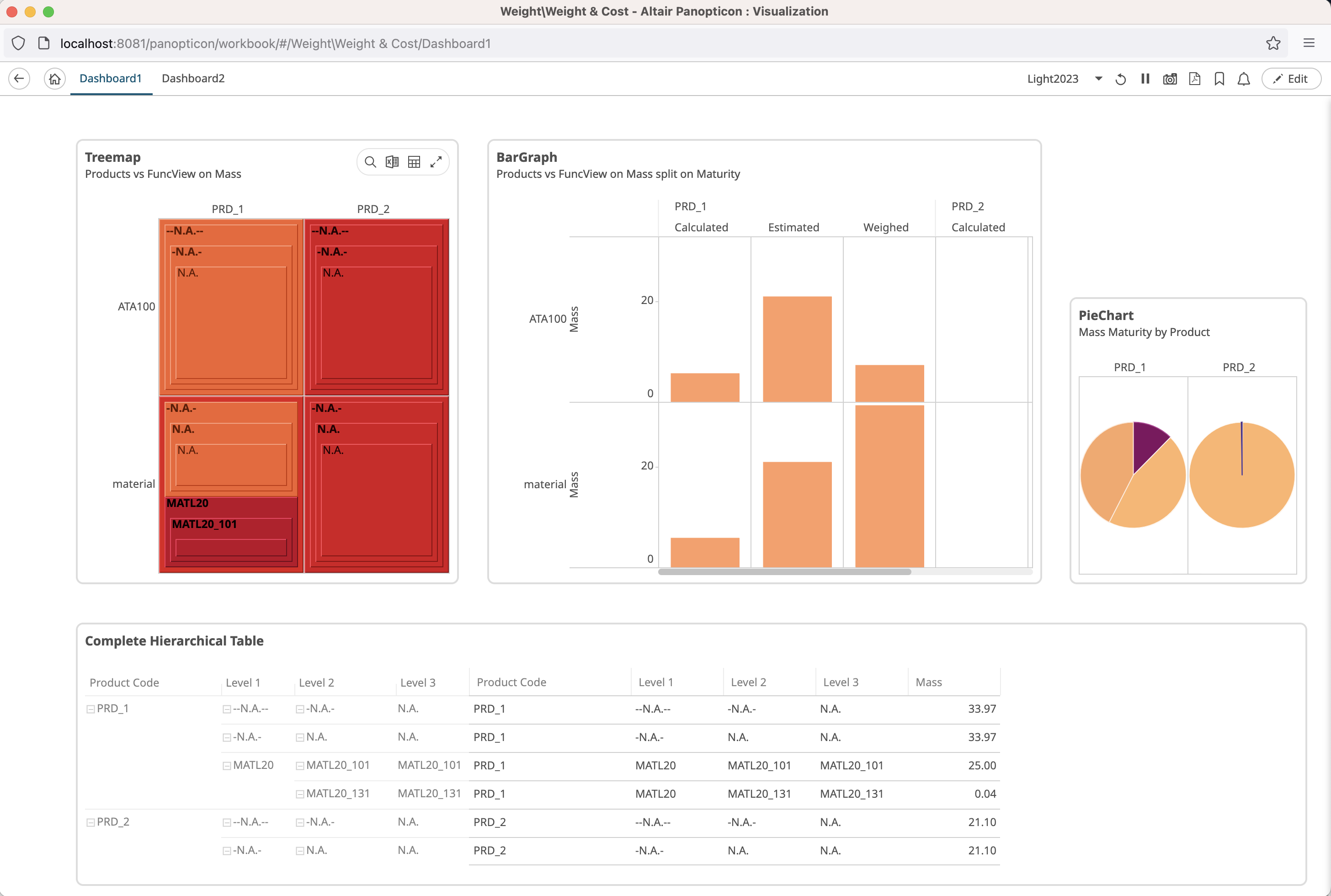The height and width of the screenshot is (896, 1331).
Task: Click the refresh data icon
Action: pos(1120,79)
